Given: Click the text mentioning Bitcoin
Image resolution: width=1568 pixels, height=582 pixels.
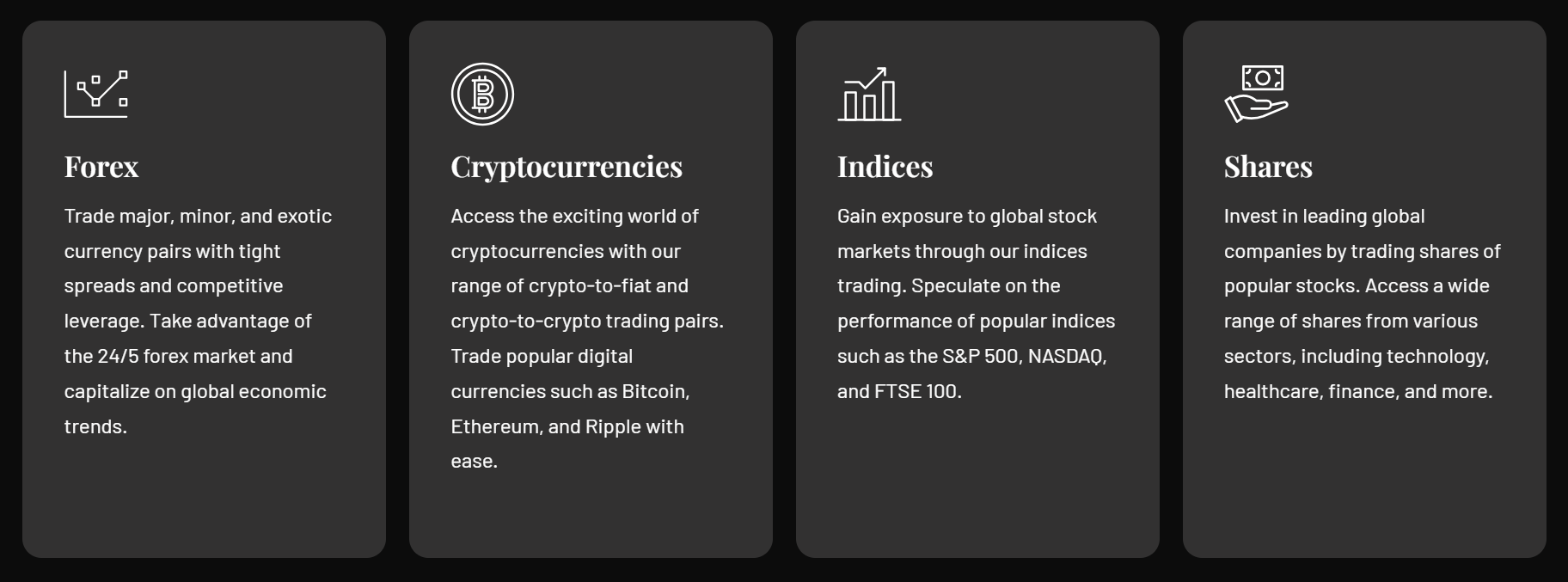Looking at the screenshot, I should tap(570, 391).
